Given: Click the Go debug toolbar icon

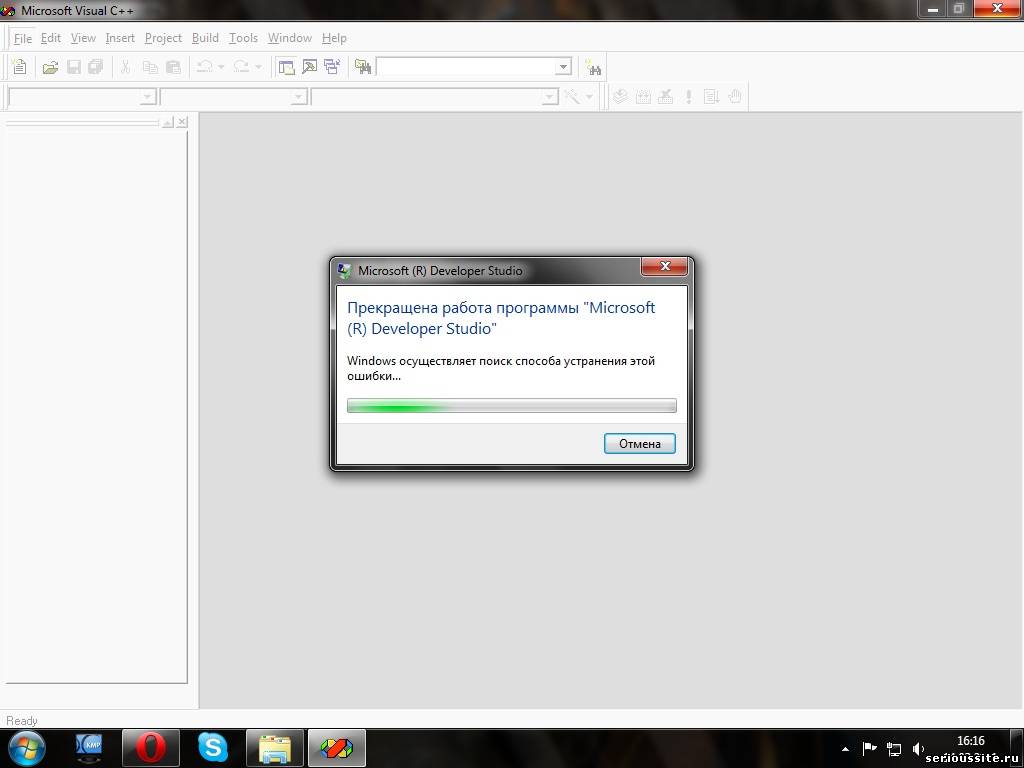Looking at the screenshot, I should [711, 97].
